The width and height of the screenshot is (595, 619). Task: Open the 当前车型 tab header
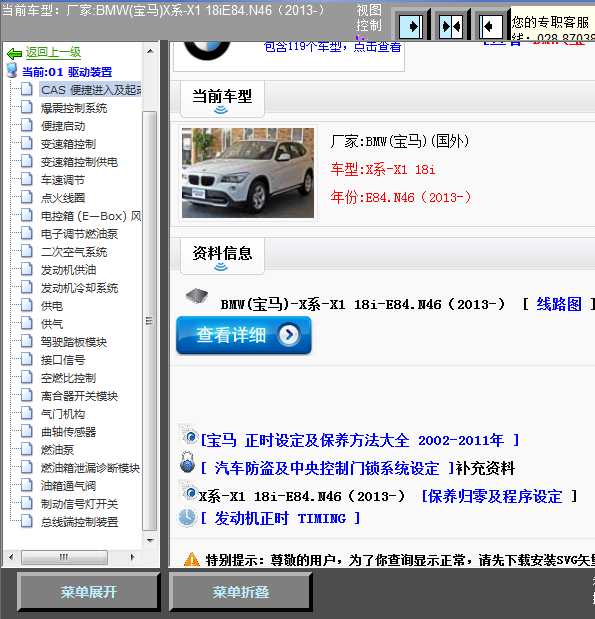[x=222, y=99]
